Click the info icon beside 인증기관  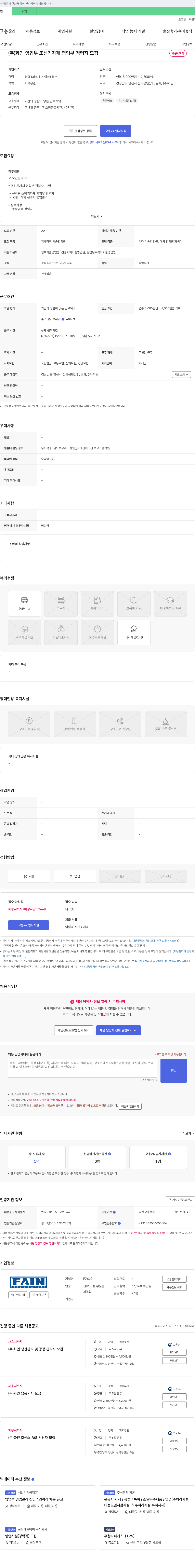(x=114, y=1212)
